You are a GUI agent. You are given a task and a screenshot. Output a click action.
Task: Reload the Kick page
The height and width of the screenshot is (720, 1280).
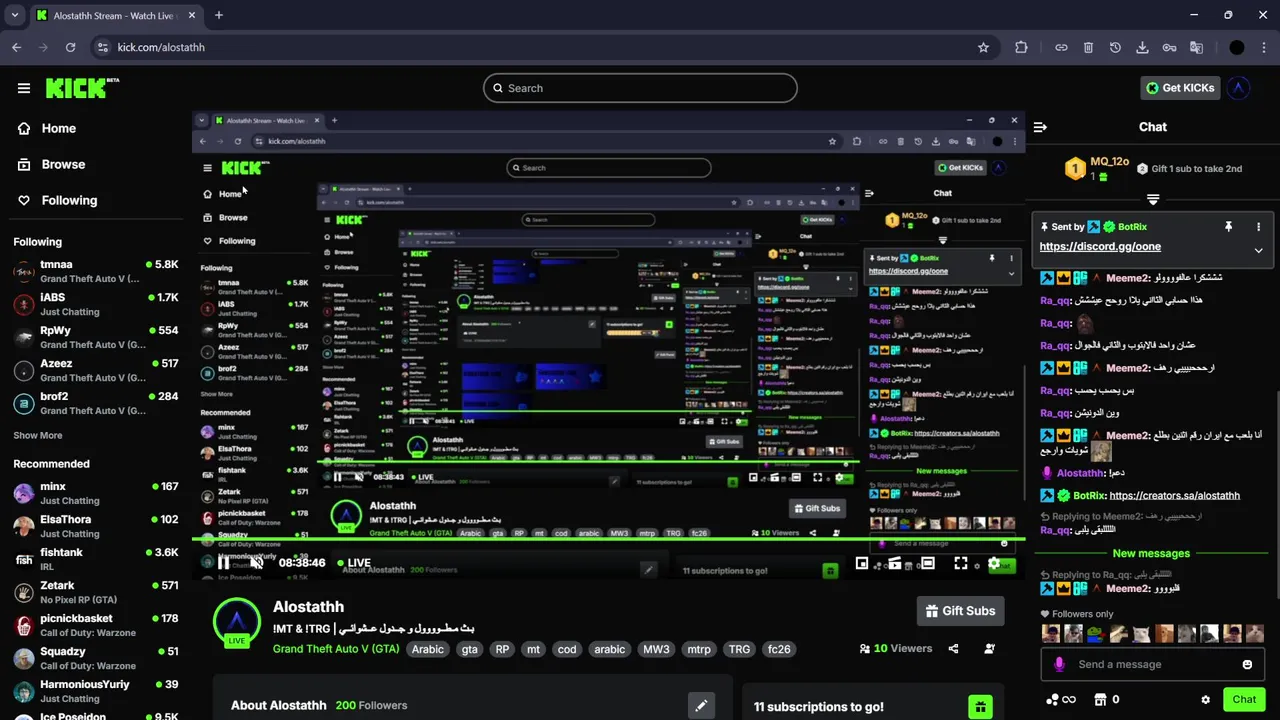70,47
